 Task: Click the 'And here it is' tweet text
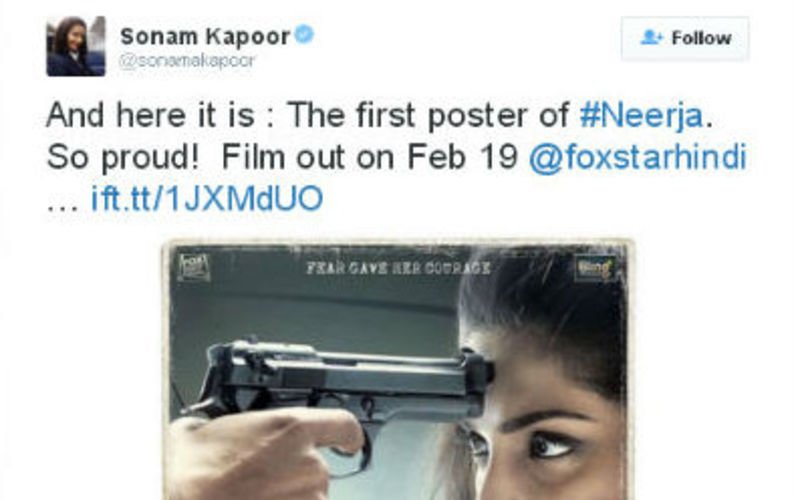[x=150, y=115]
